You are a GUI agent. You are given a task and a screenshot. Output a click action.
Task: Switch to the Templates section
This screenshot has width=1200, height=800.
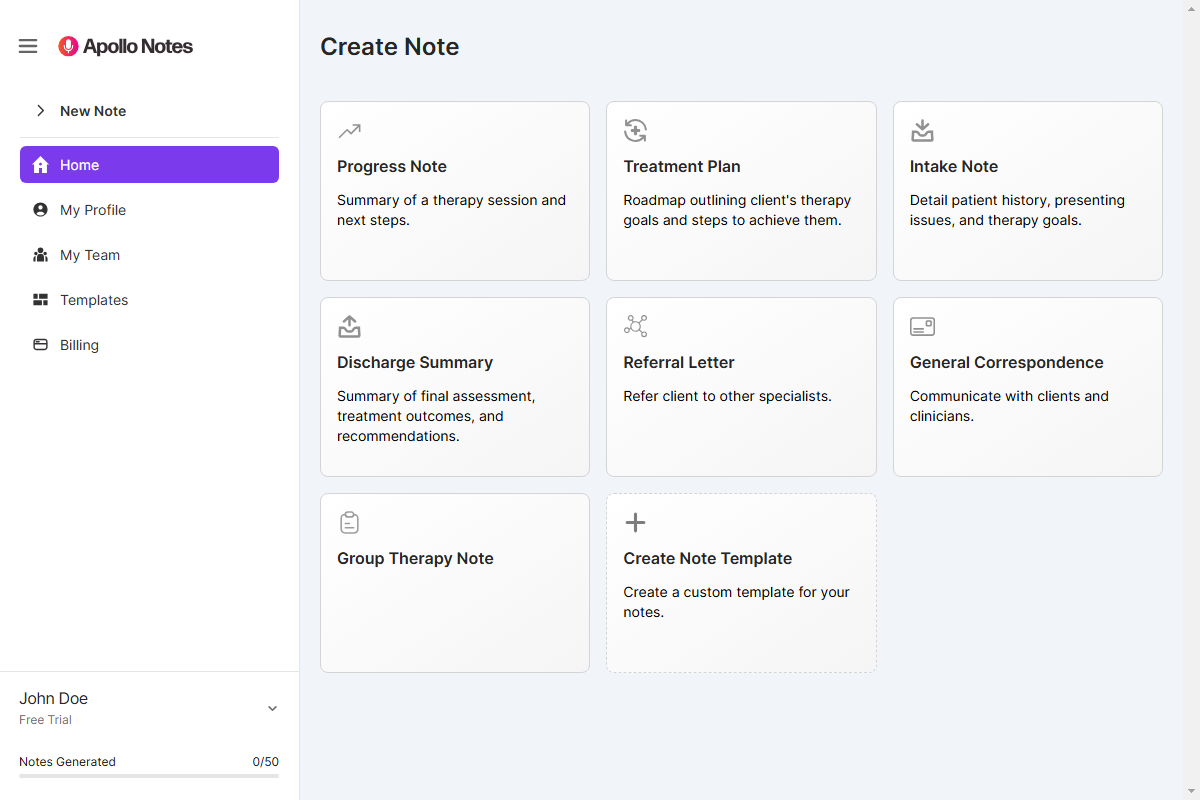point(93,299)
